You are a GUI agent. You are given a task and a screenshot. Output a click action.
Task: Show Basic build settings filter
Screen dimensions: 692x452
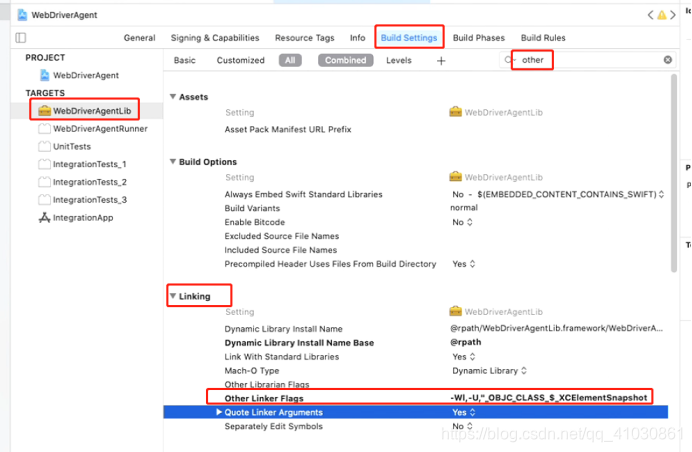(x=184, y=60)
